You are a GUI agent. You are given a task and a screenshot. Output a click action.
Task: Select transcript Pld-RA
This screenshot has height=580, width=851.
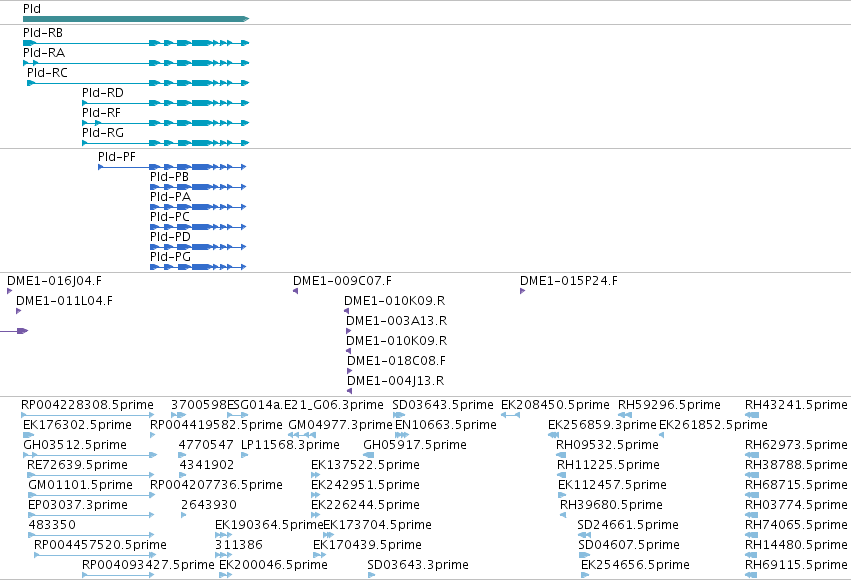pos(136,63)
